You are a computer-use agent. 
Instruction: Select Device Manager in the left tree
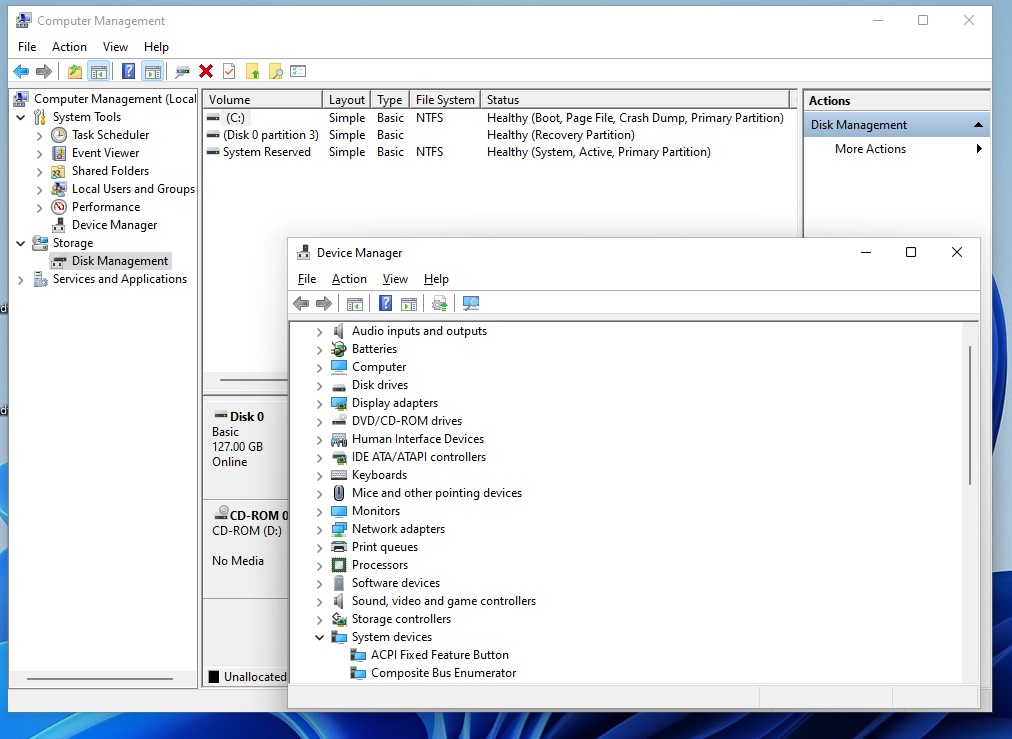114,225
